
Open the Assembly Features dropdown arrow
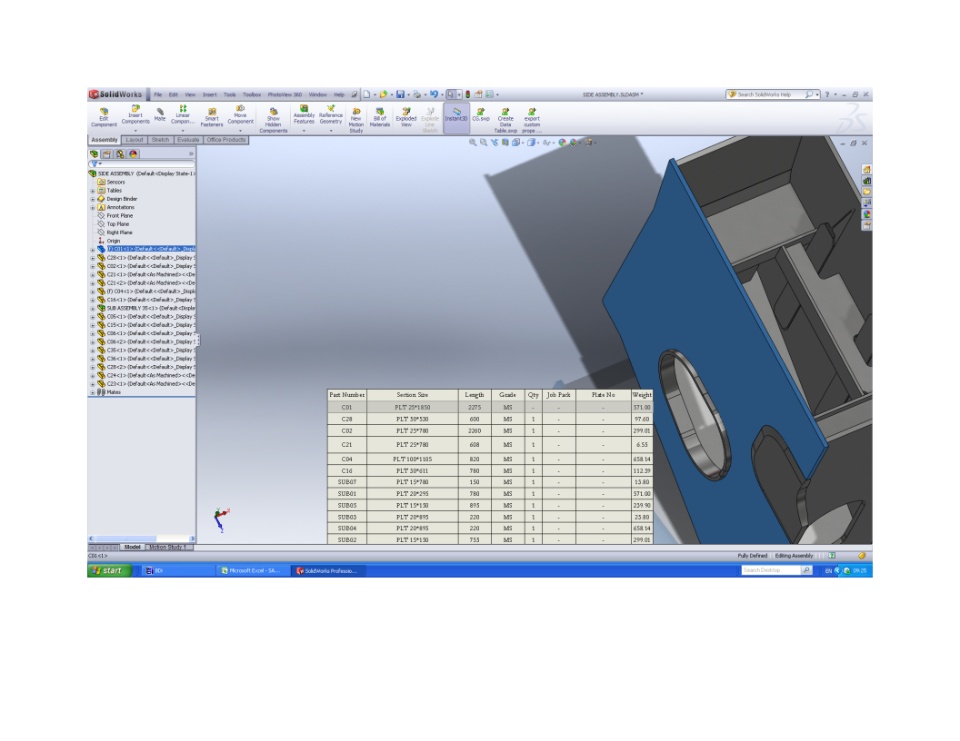[304, 130]
